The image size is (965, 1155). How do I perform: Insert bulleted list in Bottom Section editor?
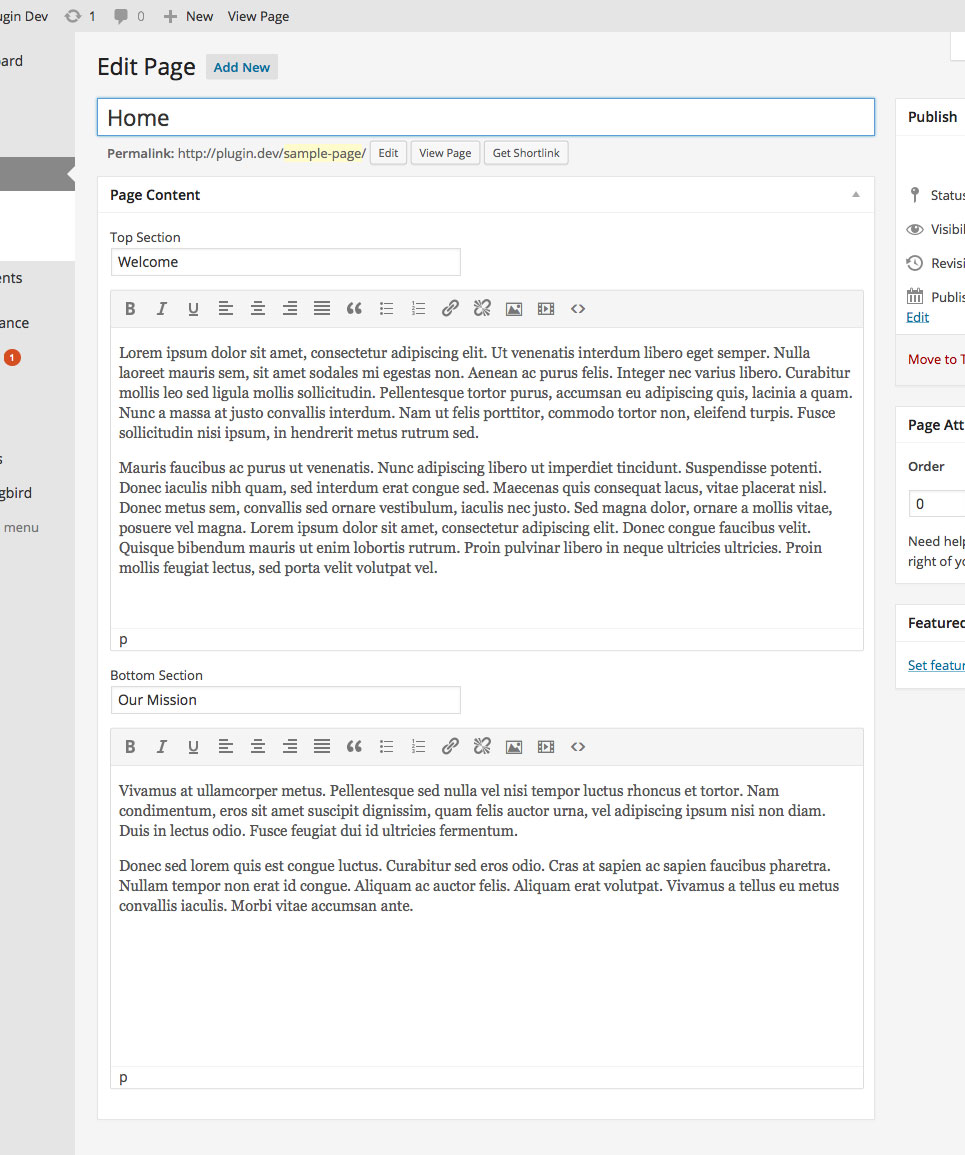click(x=386, y=747)
